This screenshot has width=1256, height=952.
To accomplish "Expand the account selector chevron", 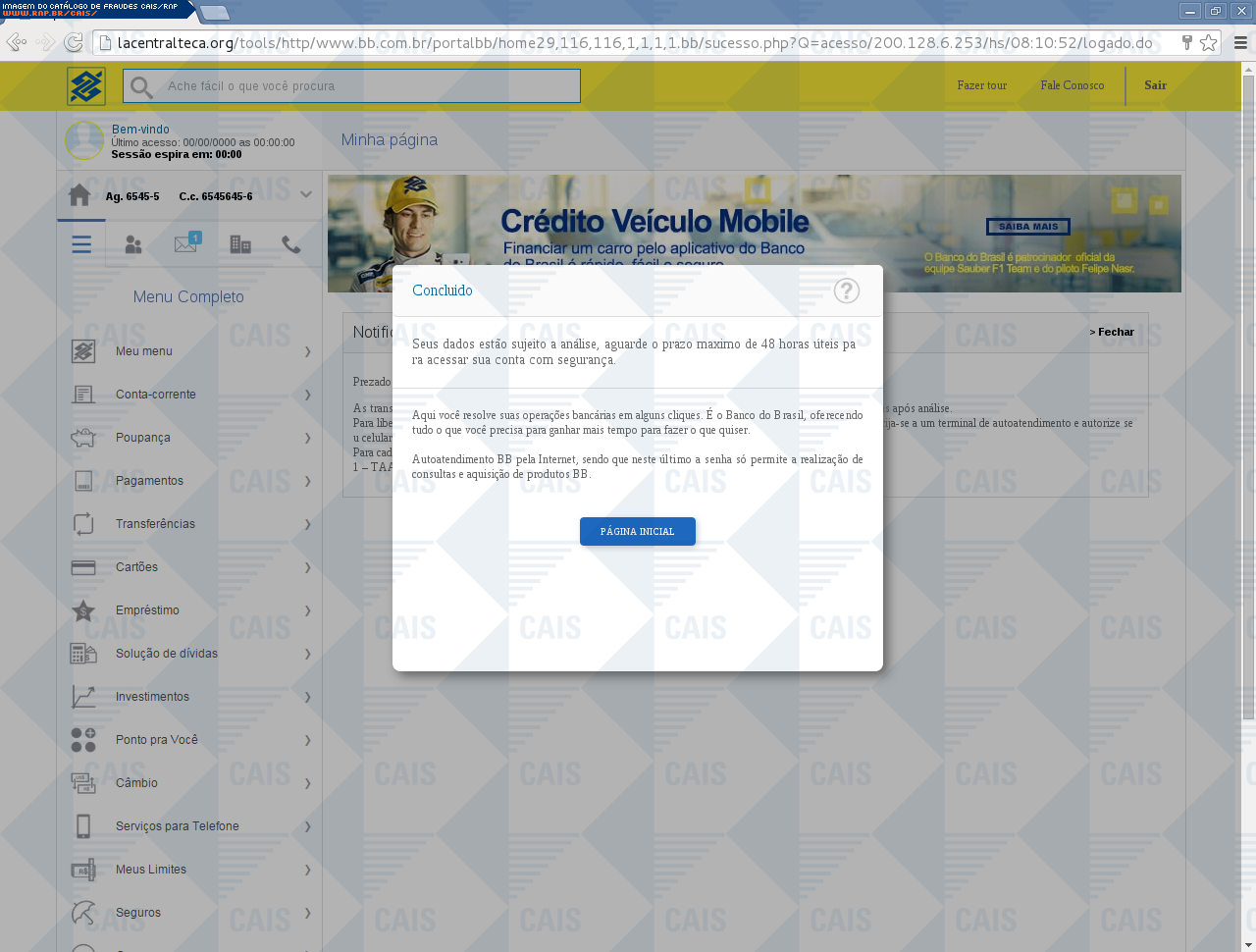I will pos(306,194).
